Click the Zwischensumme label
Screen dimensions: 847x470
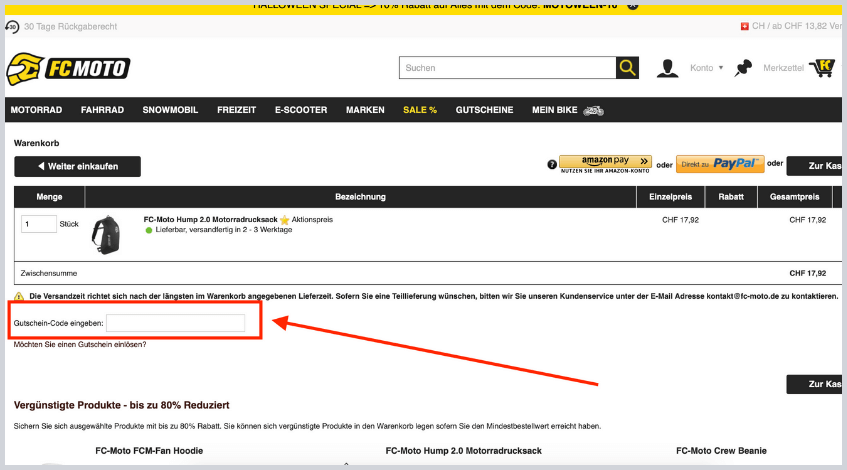coord(49,273)
